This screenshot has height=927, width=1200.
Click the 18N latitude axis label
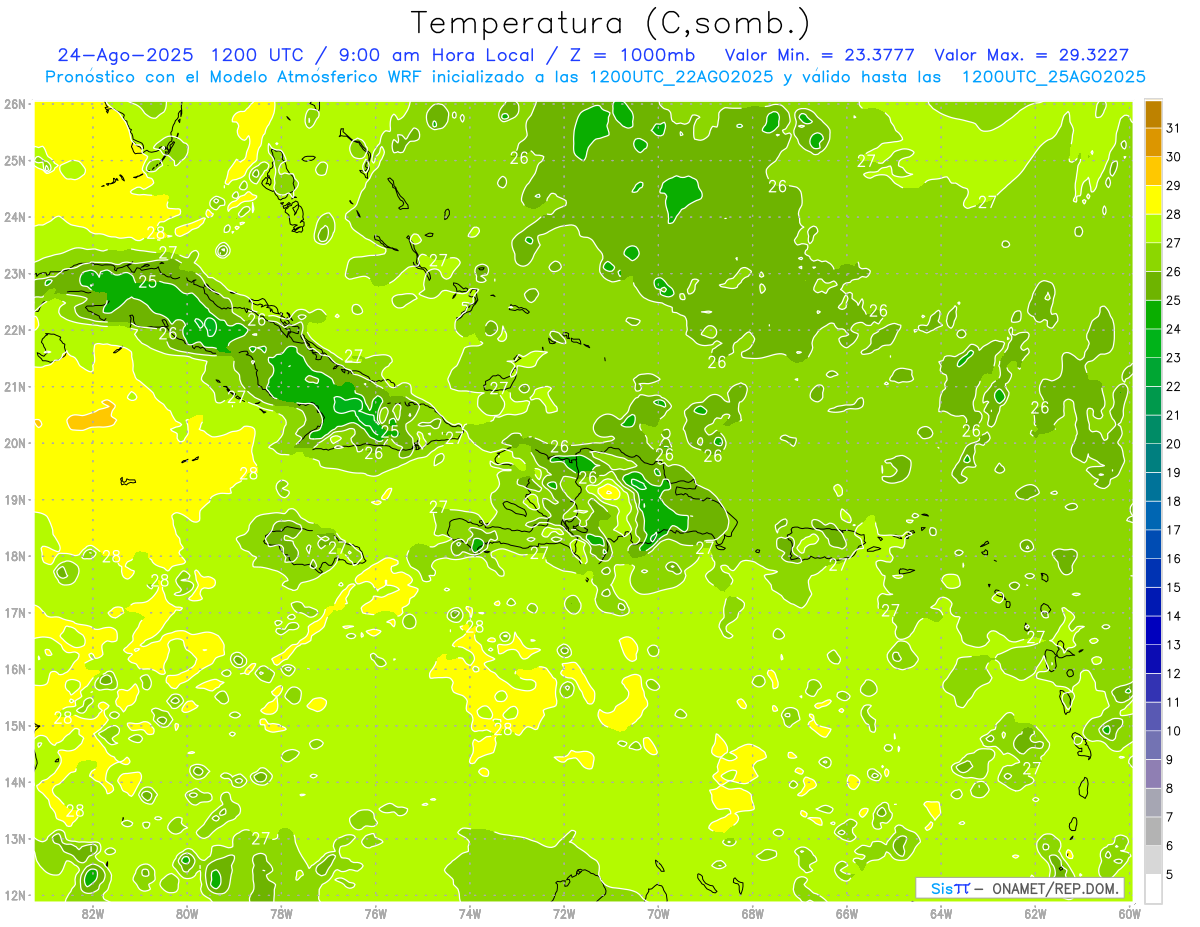point(15,556)
